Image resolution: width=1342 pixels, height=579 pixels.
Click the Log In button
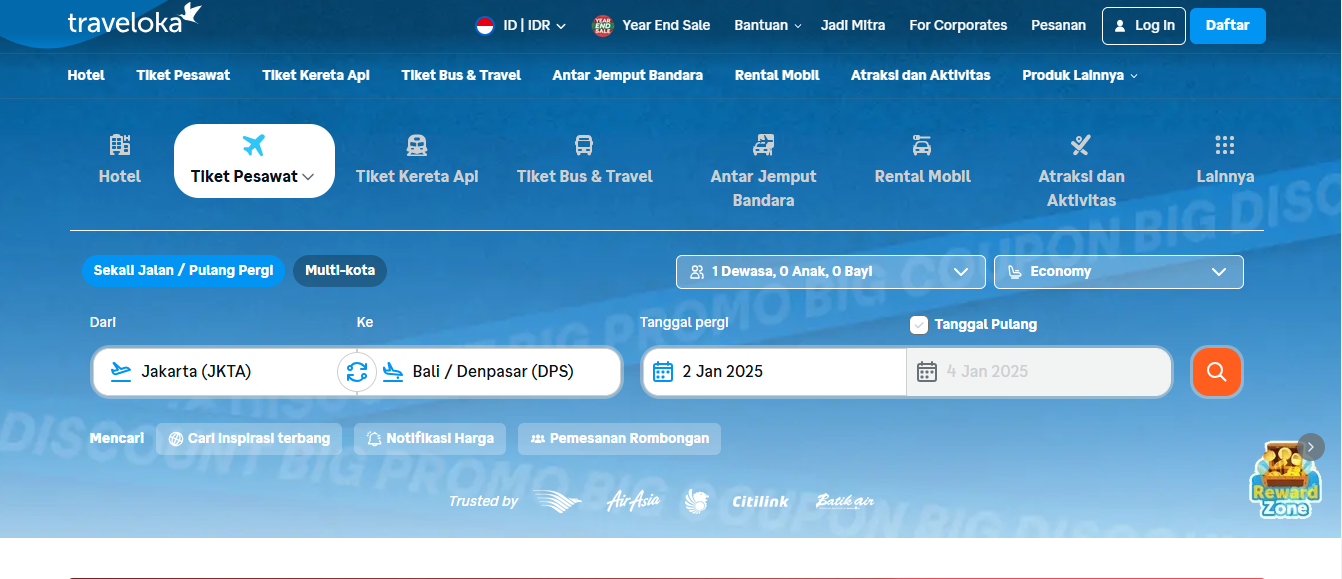(x=1144, y=26)
